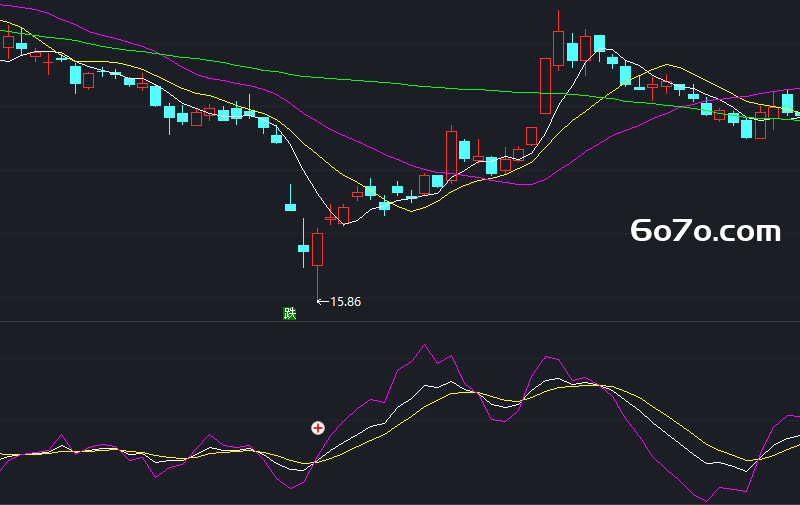Open the 6o7o.com watermark link

coord(706,231)
